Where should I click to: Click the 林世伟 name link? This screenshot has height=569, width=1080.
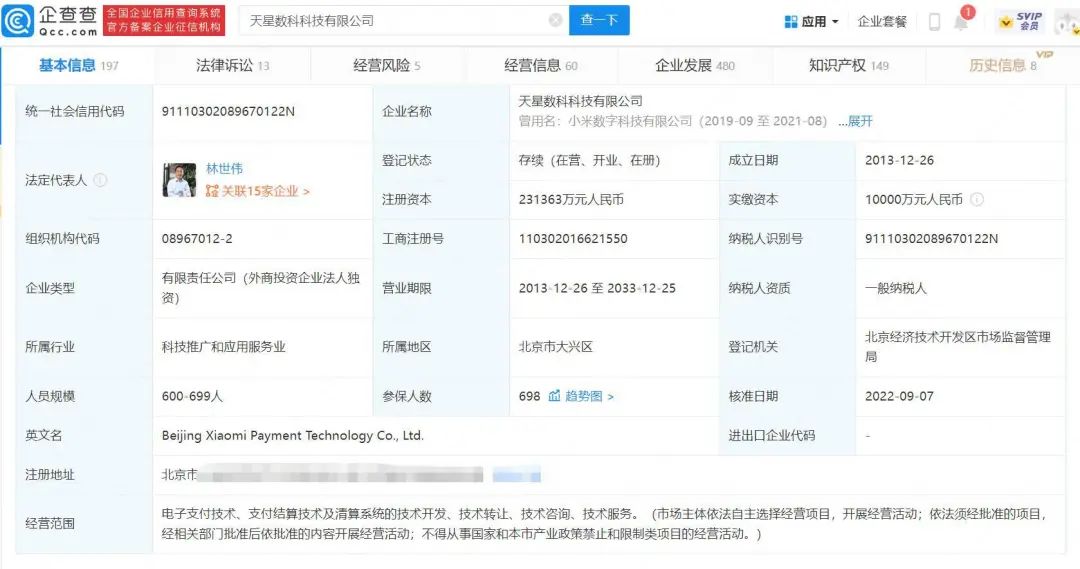click(224, 168)
